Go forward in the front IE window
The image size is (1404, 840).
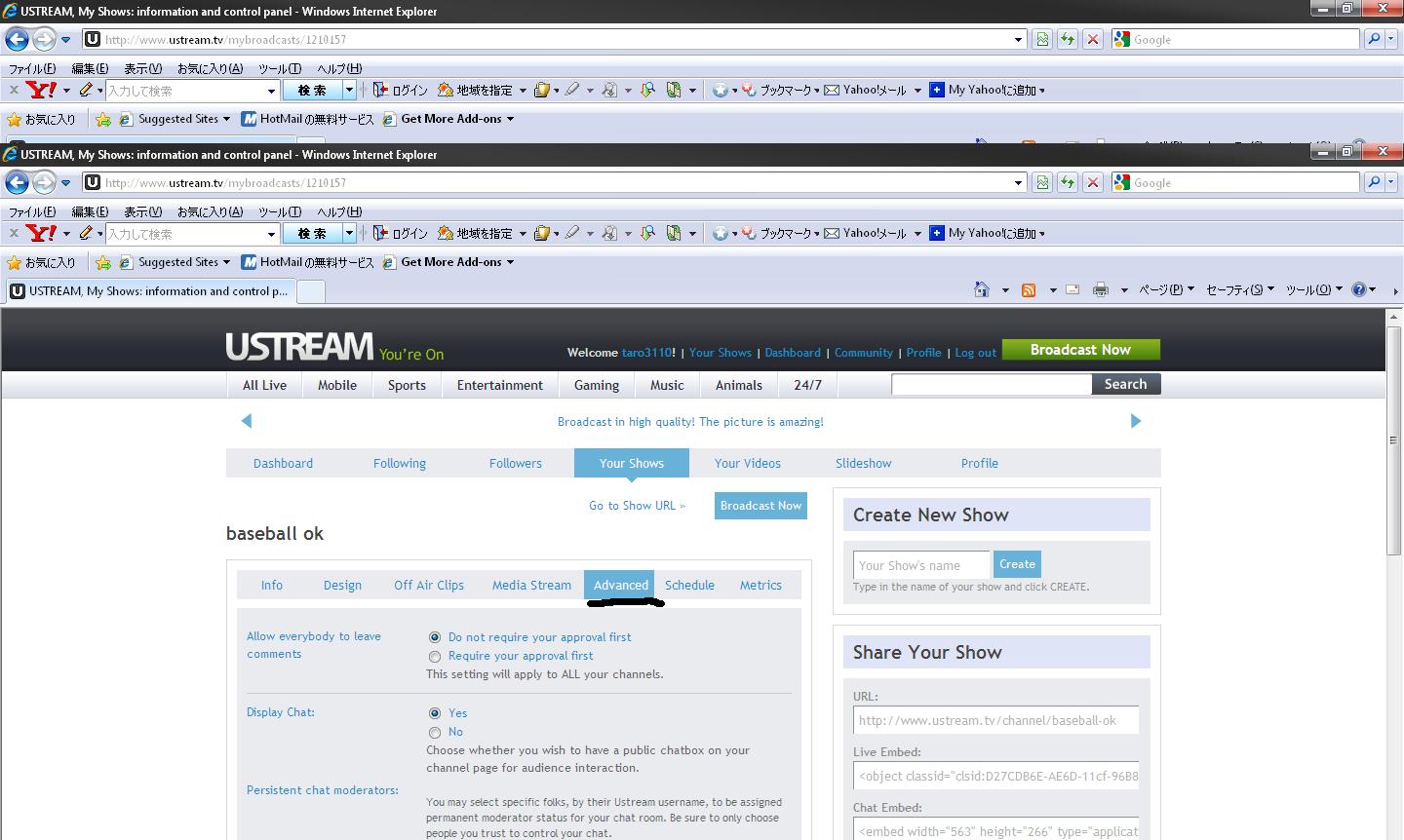44,182
